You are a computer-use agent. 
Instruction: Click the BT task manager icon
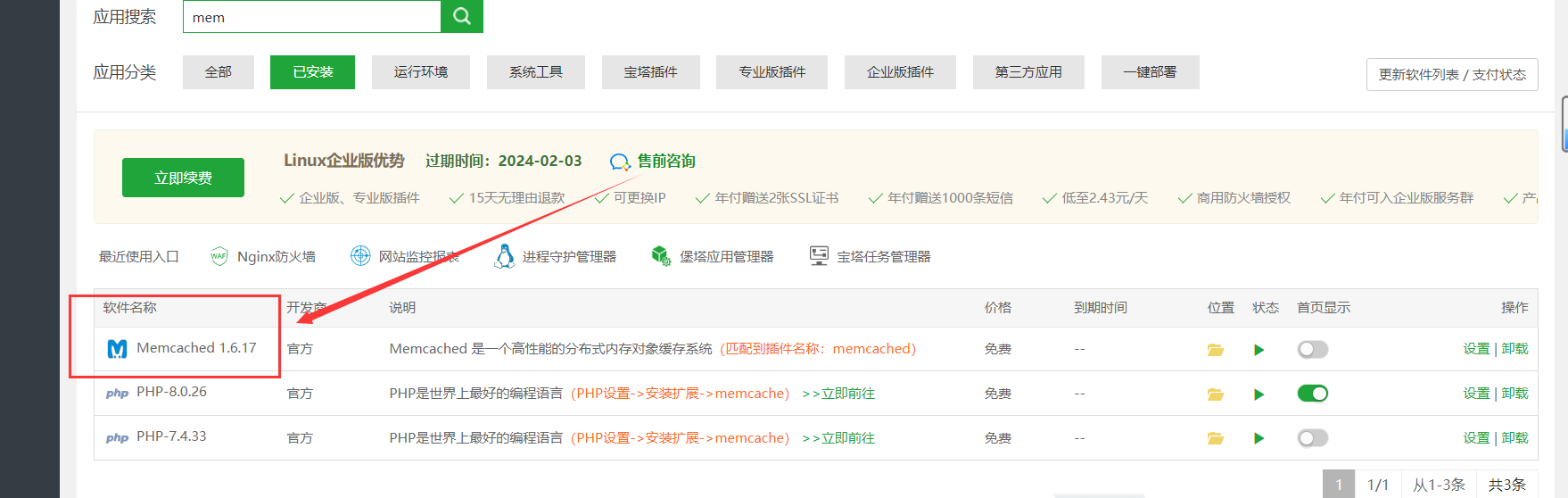point(819,256)
